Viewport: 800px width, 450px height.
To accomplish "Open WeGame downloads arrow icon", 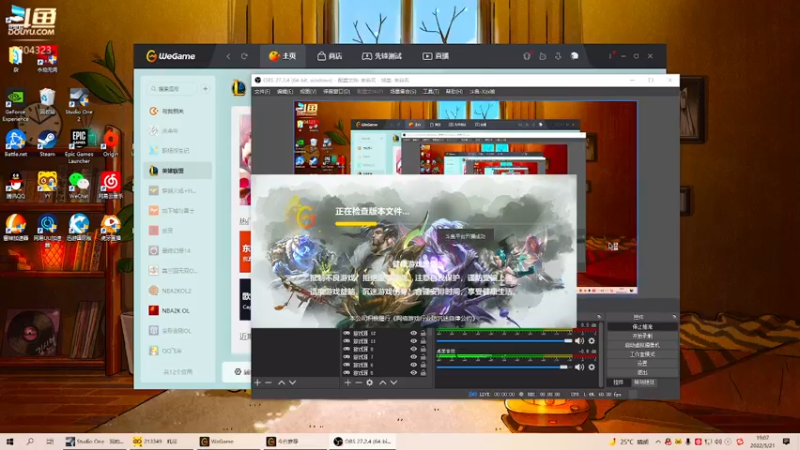I will point(558,56).
